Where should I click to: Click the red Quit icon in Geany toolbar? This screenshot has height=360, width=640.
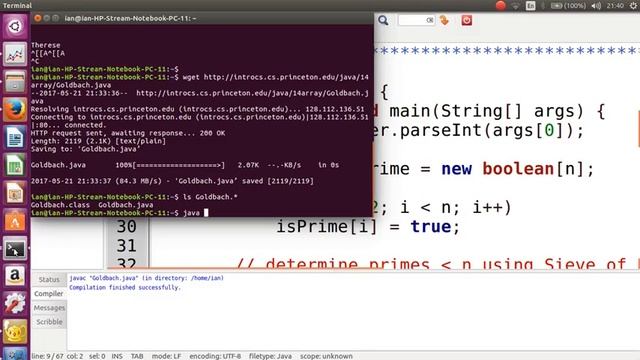(x=467, y=20)
